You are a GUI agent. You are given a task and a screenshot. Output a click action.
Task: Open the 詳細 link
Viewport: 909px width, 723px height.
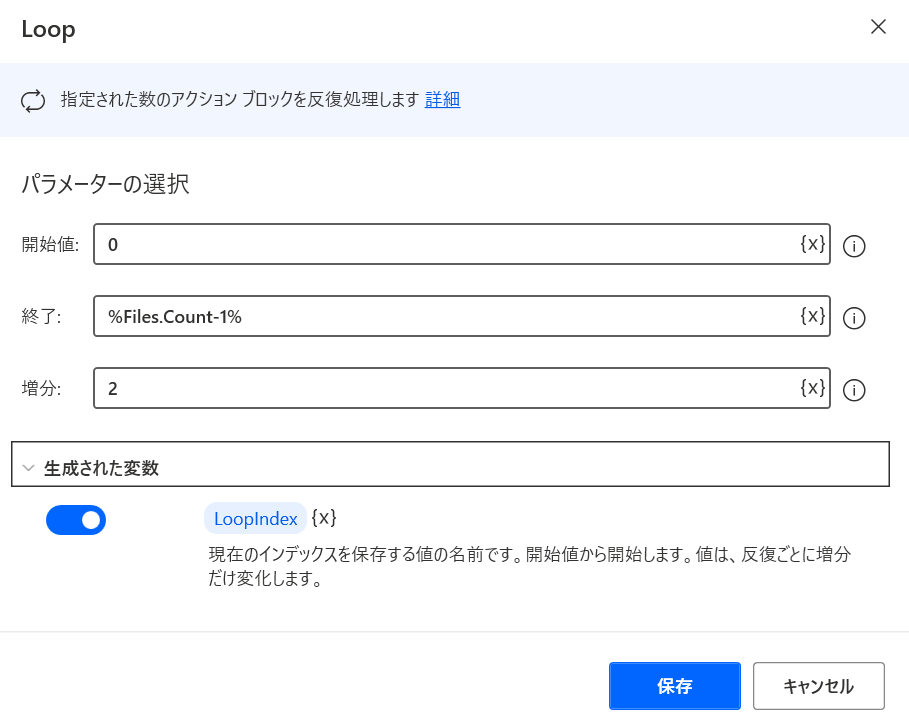click(442, 100)
